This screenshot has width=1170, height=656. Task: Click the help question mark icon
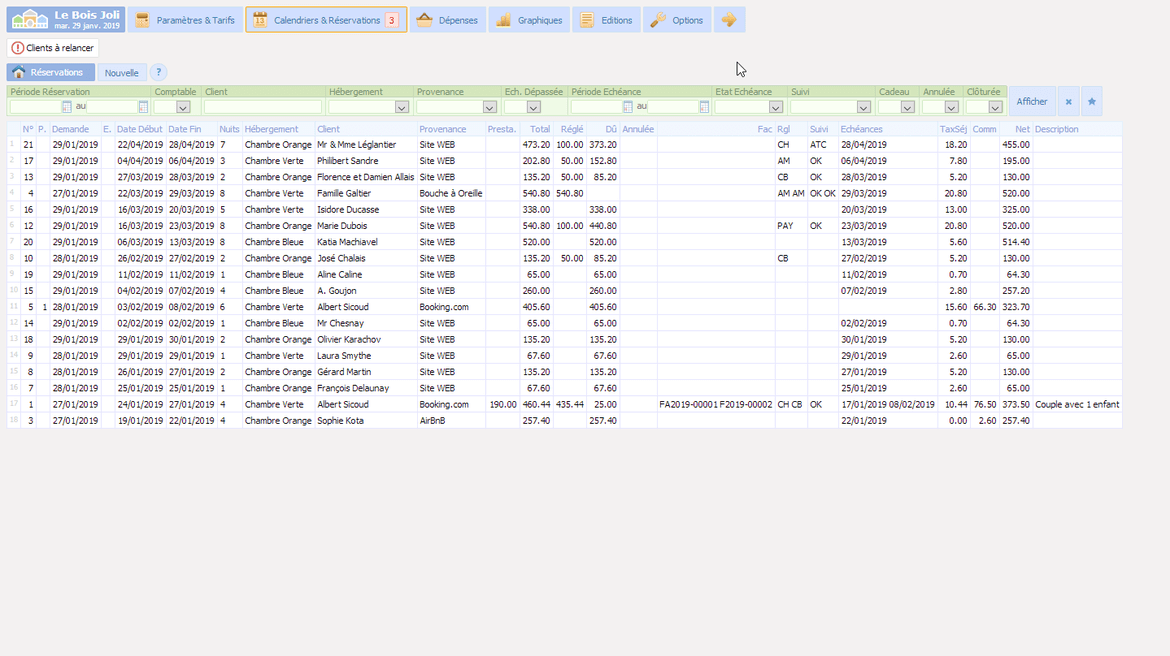[159, 73]
